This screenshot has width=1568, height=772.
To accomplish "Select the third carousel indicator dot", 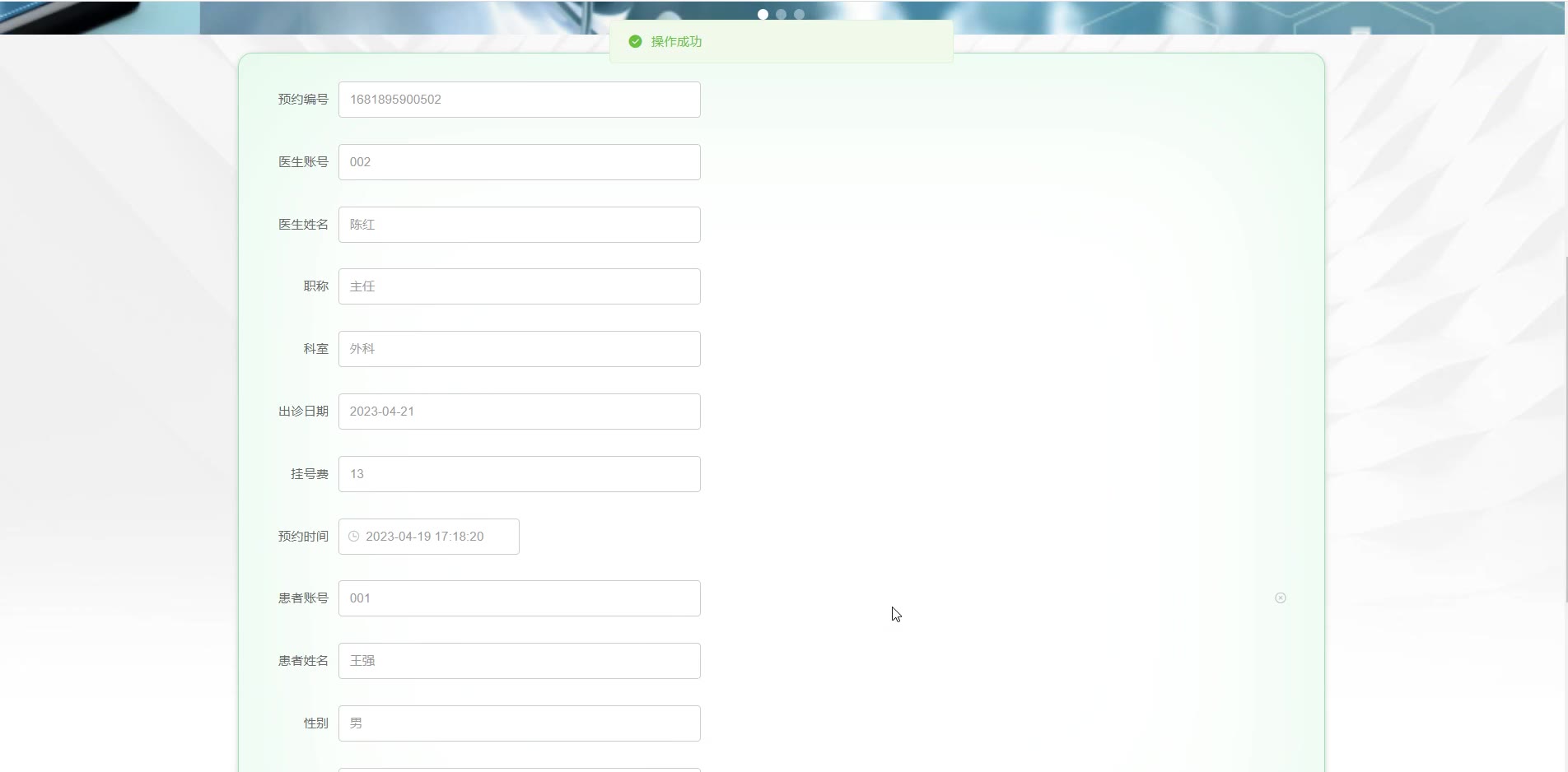I will coord(799,14).
